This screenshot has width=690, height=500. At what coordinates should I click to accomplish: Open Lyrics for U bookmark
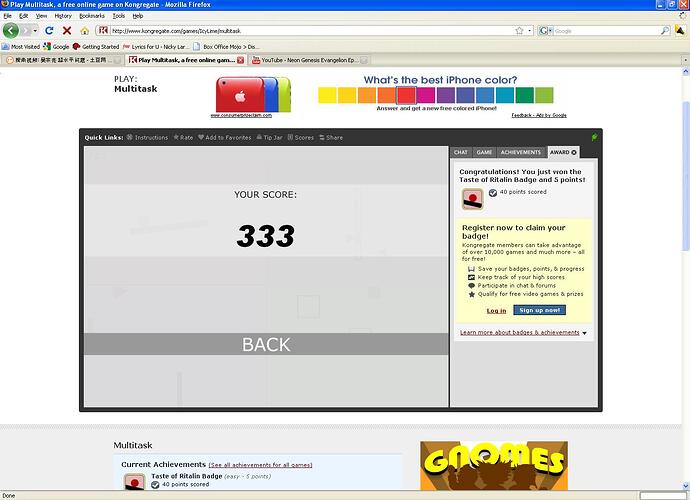click(156, 47)
